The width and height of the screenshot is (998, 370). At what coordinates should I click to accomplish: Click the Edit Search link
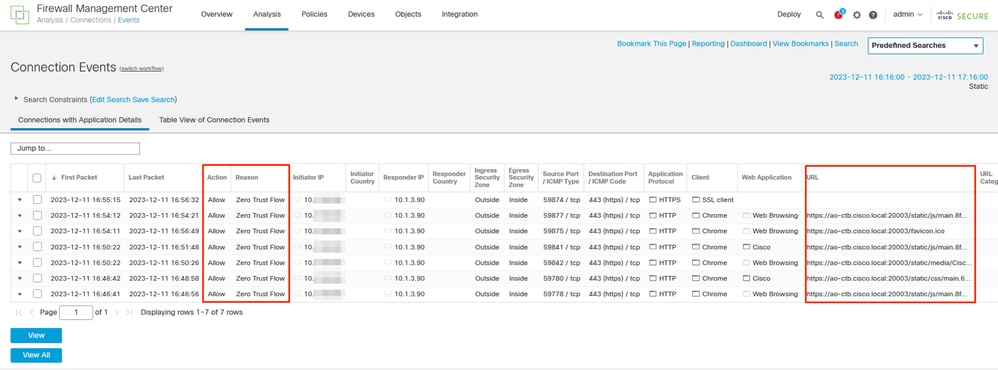pos(111,99)
